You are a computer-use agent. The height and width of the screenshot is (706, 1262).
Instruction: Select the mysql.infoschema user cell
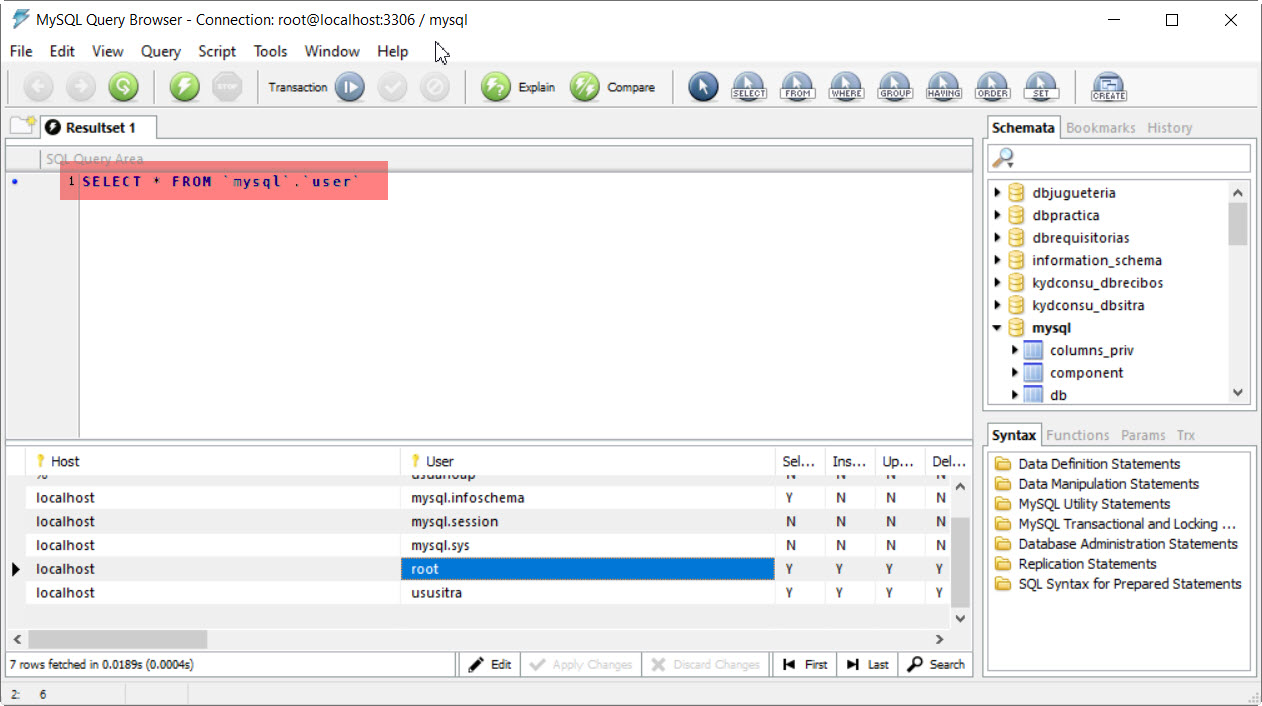[588, 497]
